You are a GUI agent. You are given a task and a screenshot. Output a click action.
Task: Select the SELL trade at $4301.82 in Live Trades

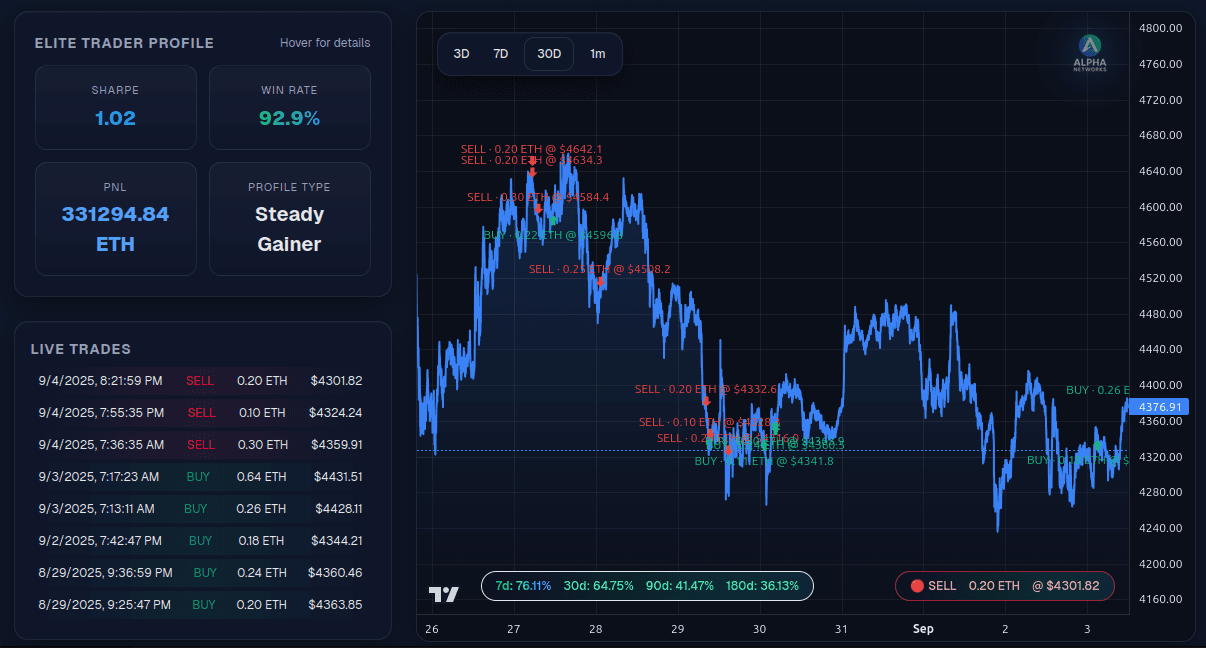[x=200, y=381]
